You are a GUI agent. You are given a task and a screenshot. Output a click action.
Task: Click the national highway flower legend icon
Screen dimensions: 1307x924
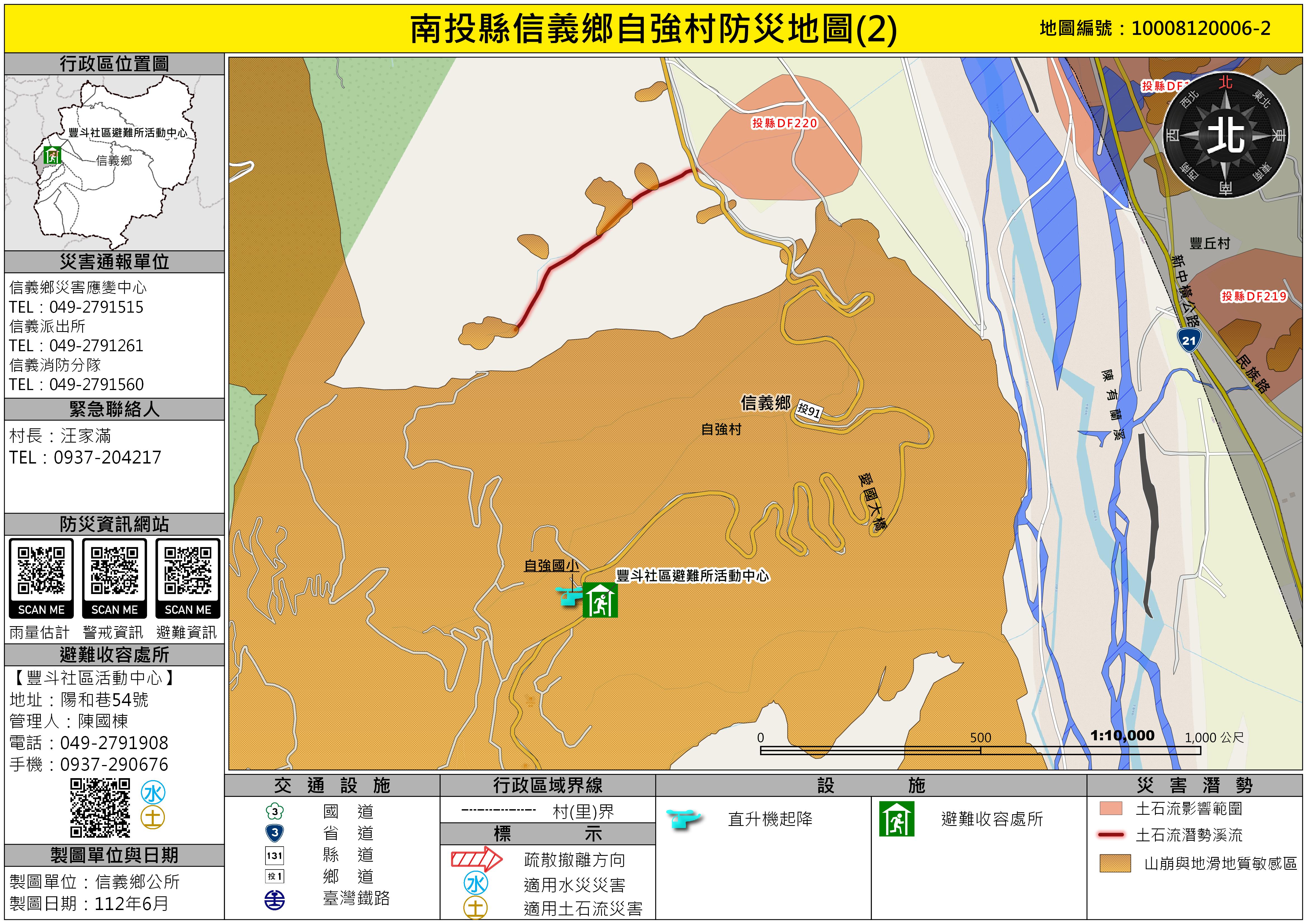[275, 811]
